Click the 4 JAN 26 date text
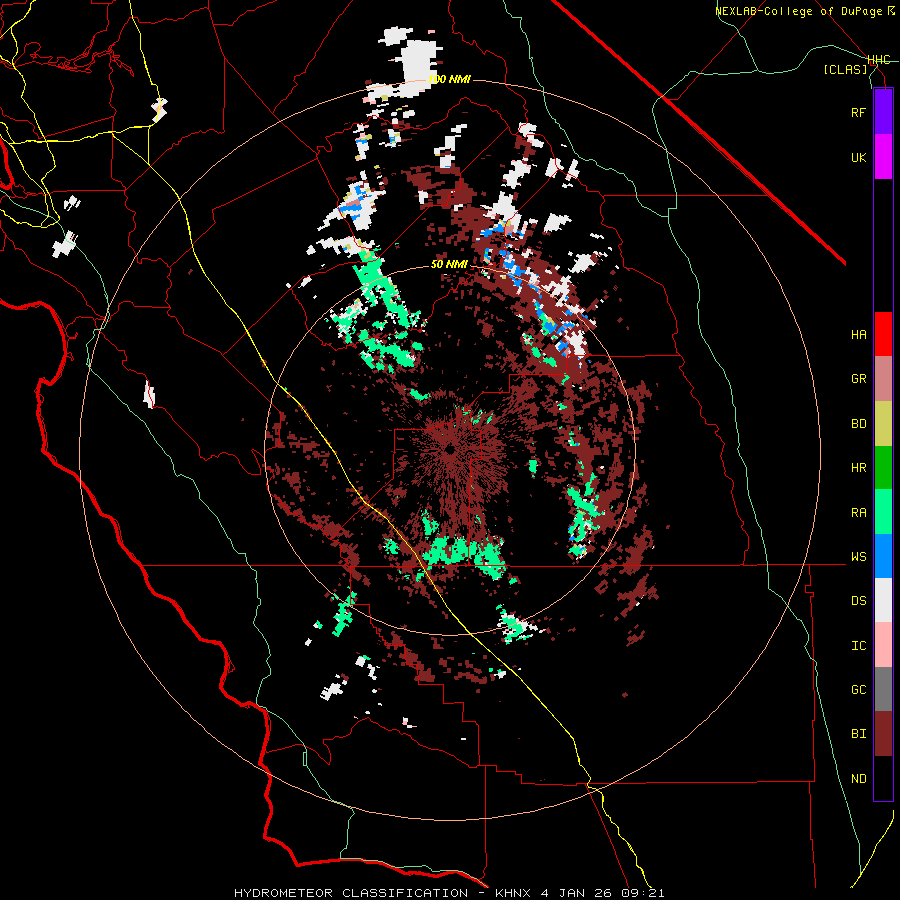 point(579,893)
